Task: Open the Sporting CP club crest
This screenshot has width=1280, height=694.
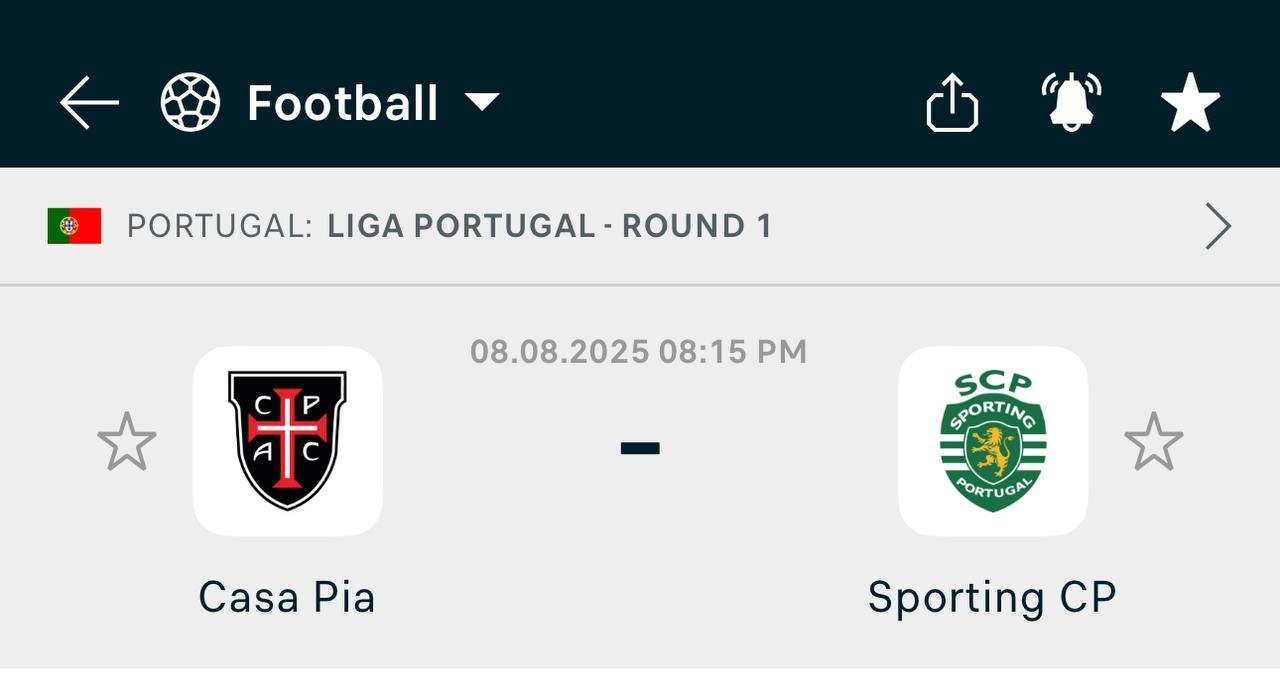Action: click(x=993, y=441)
